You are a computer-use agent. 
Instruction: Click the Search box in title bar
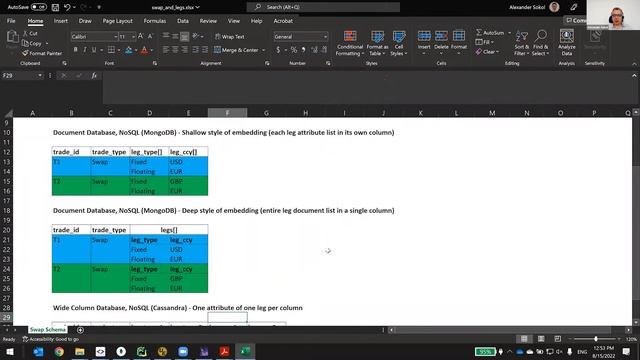click(323, 7)
